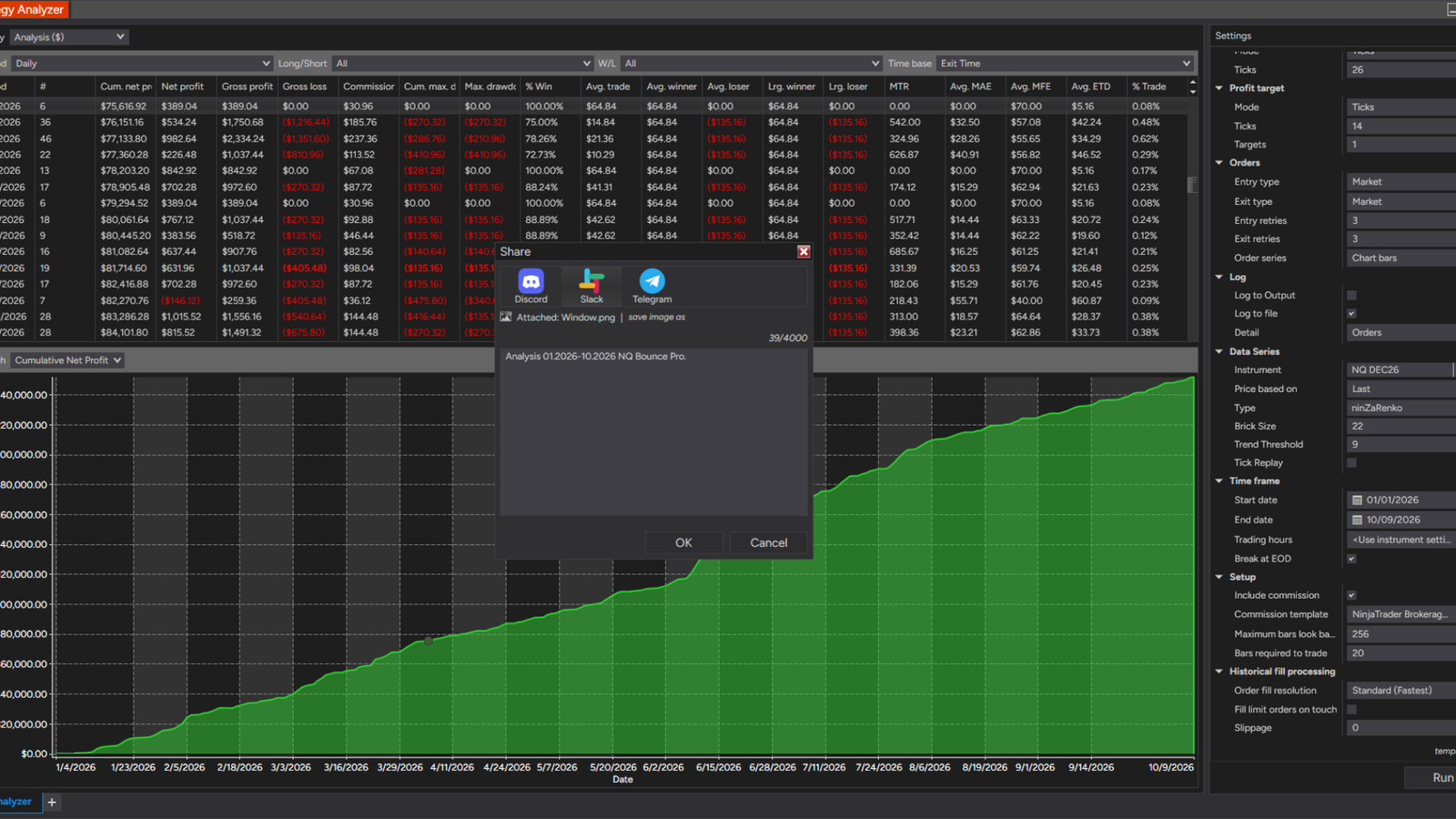
Task: Collapse Historical fill processing section
Action: (1219, 672)
